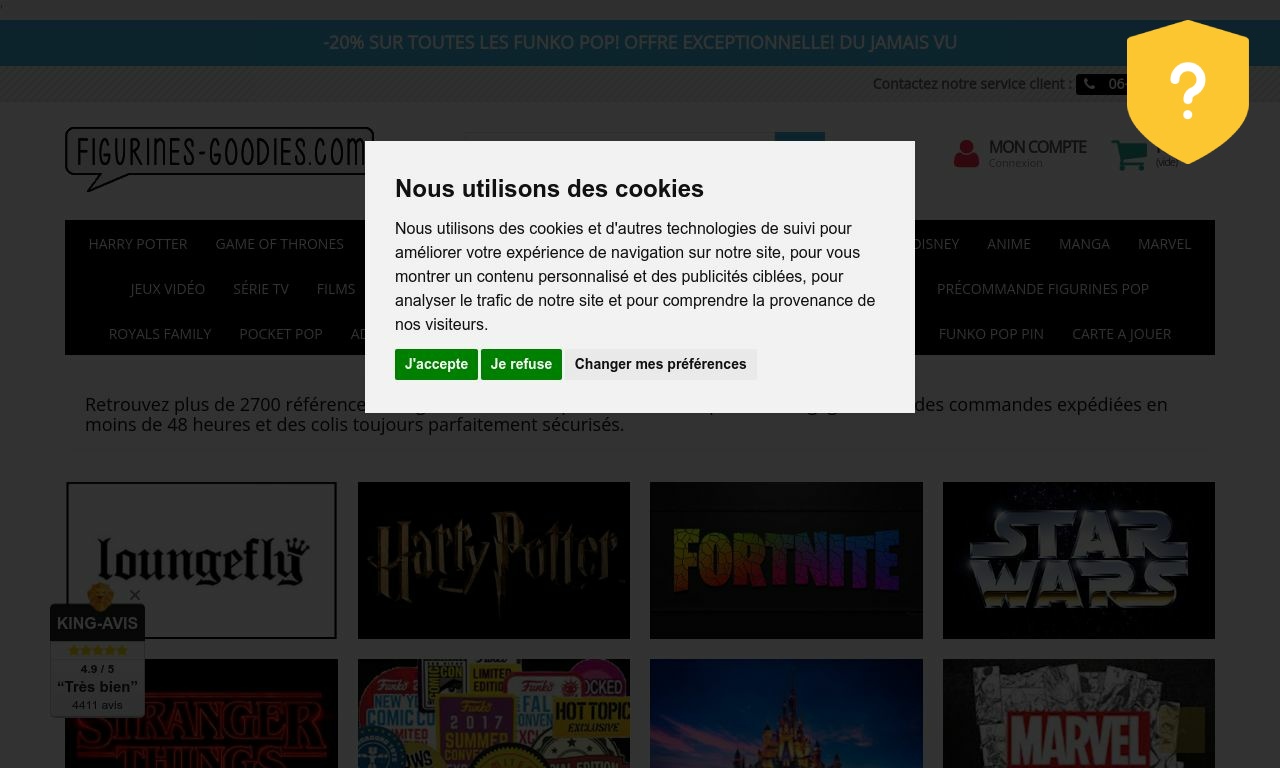Click the scroll-to-top yellow button
The width and height of the screenshot is (1280, 768).
coord(1190,730)
